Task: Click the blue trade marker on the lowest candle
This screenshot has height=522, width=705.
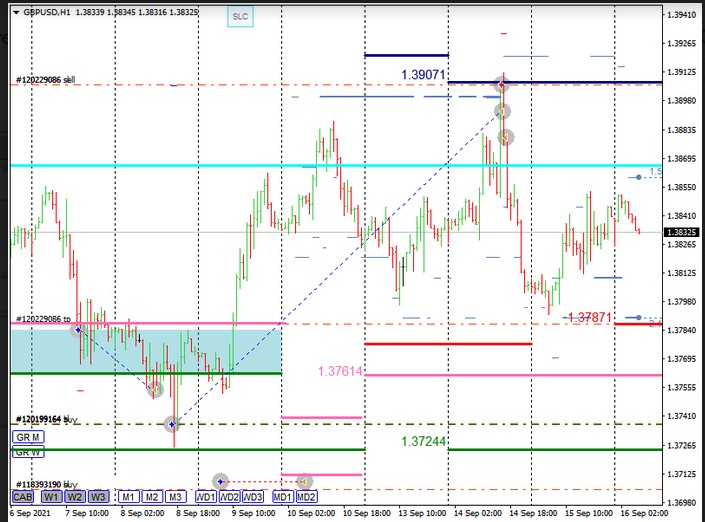Action: [172, 424]
